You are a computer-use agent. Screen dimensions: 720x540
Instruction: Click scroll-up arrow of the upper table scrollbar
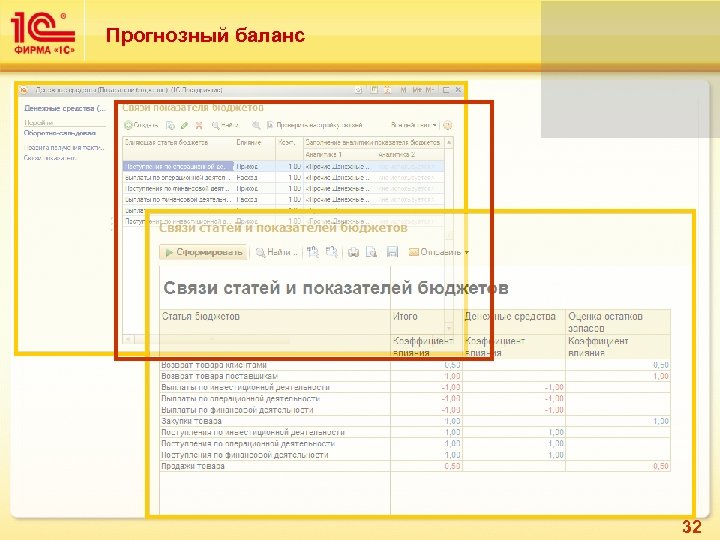pyautogui.click(x=449, y=142)
